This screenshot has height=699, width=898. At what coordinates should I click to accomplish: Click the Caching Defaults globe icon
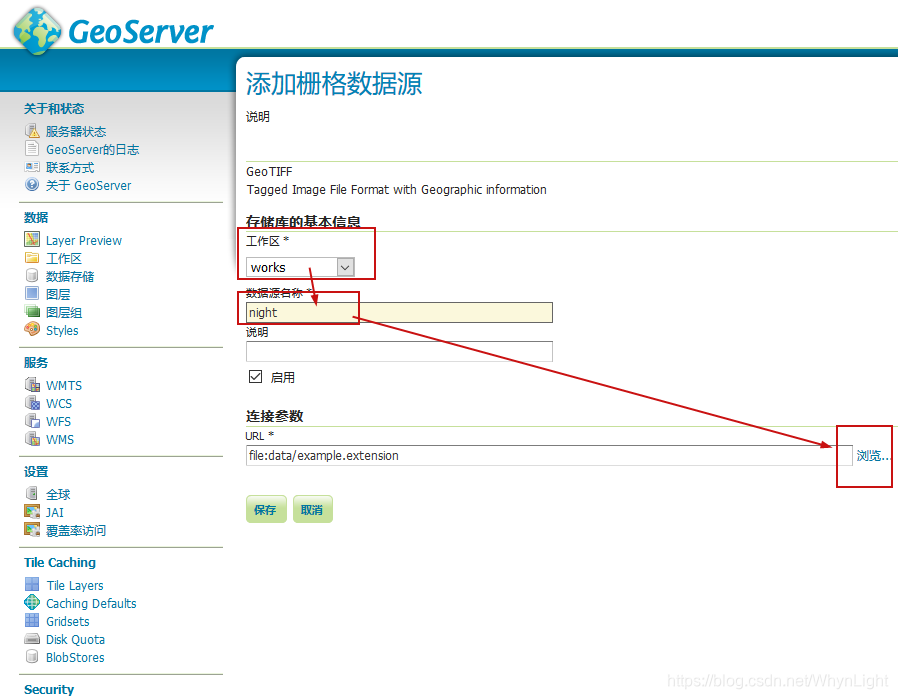point(32,602)
